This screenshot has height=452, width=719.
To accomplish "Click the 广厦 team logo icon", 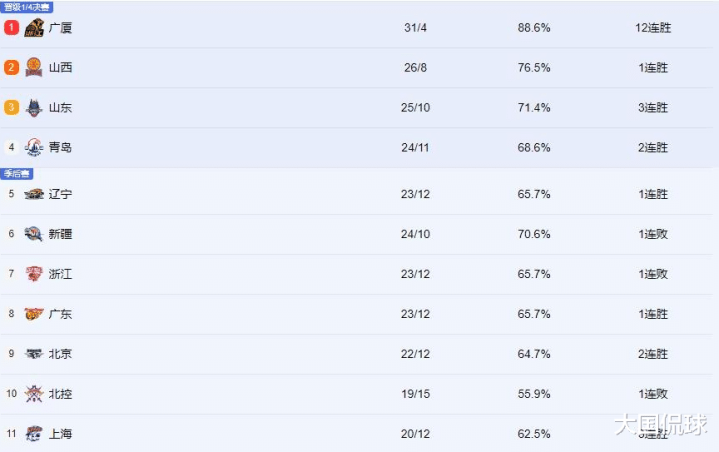I will click(x=35, y=28).
